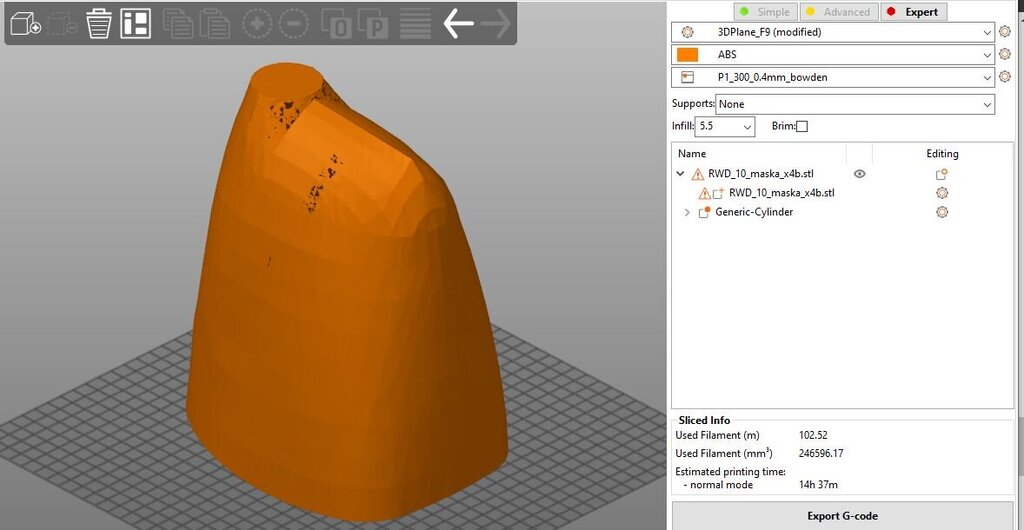Click the editing gear for Generic-Cylinder
This screenshot has width=1024, height=530.
(x=941, y=212)
